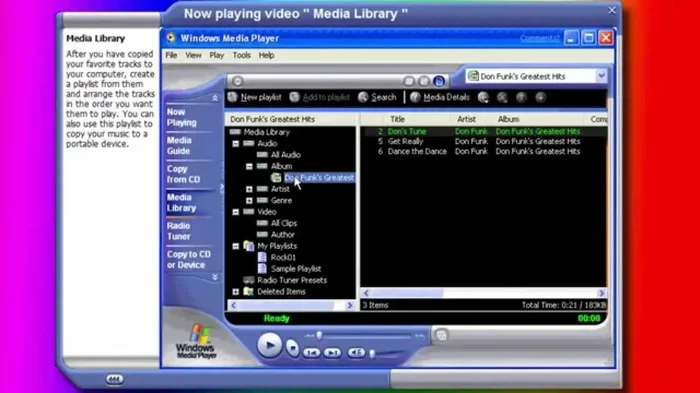Switch to Copy to CD or Device
The height and width of the screenshot is (393, 700).
pos(189,259)
